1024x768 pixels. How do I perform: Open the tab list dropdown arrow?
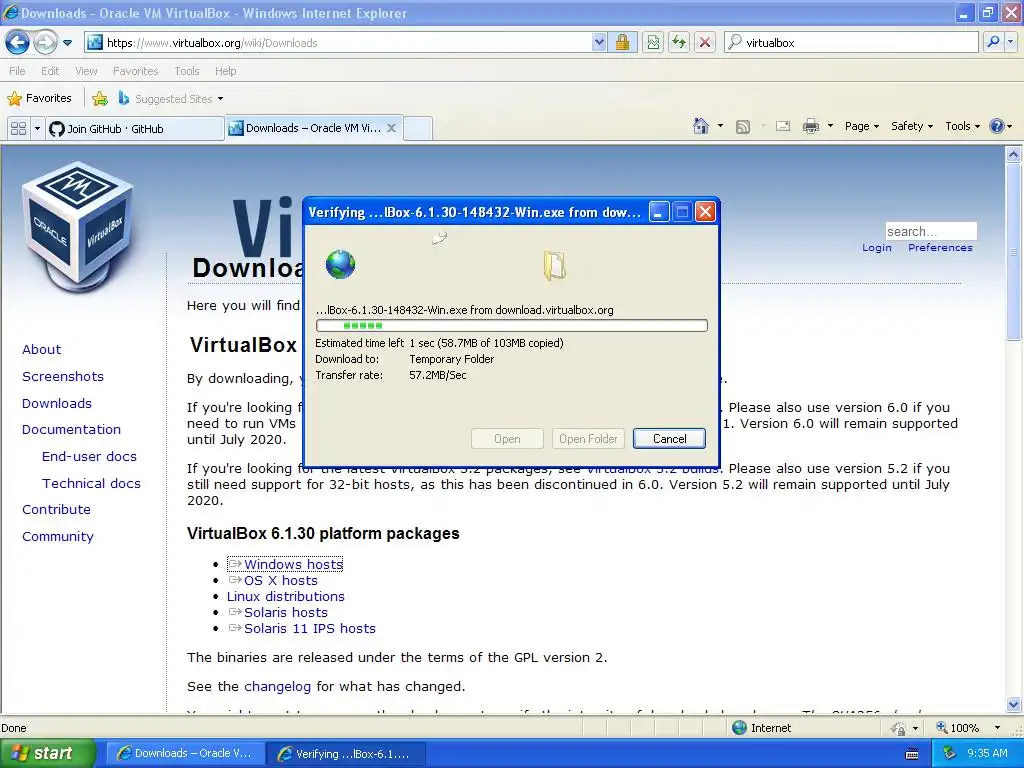point(37,128)
